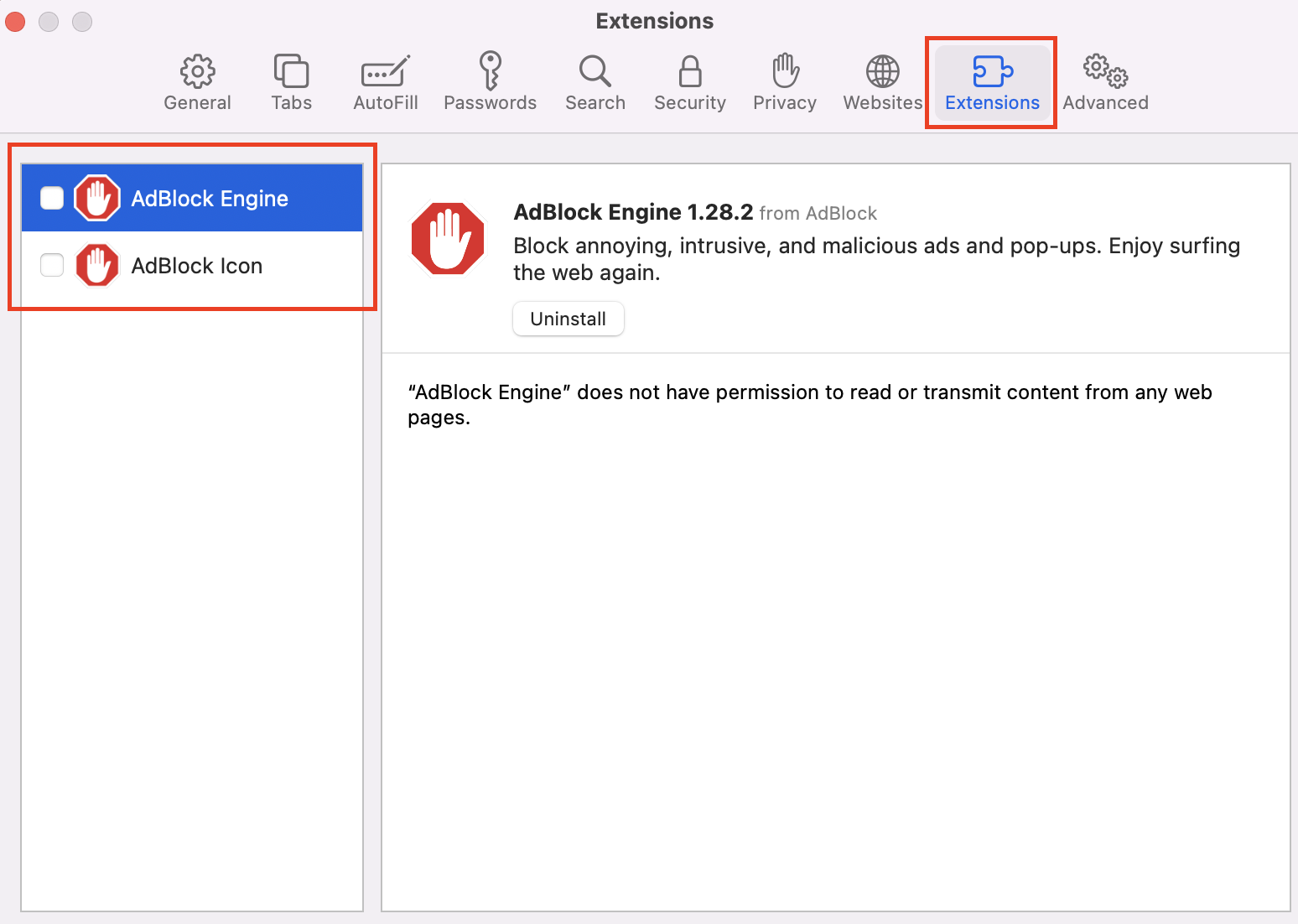Click the extension description about blocking ads
Viewport: 1298px width, 924px height.
876,259
